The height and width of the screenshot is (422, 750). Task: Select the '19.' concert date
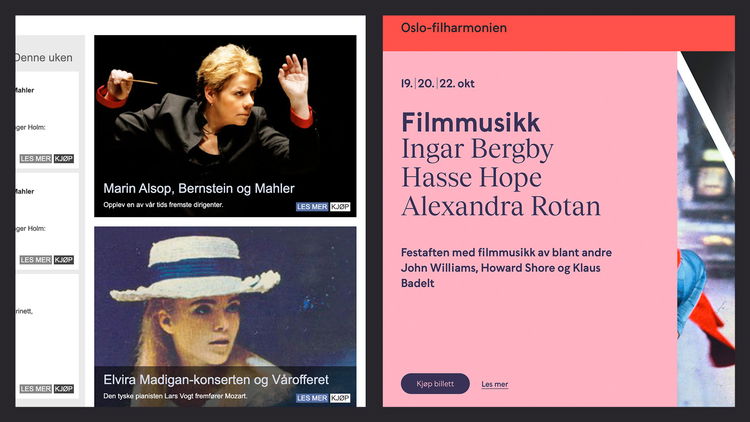click(x=407, y=84)
